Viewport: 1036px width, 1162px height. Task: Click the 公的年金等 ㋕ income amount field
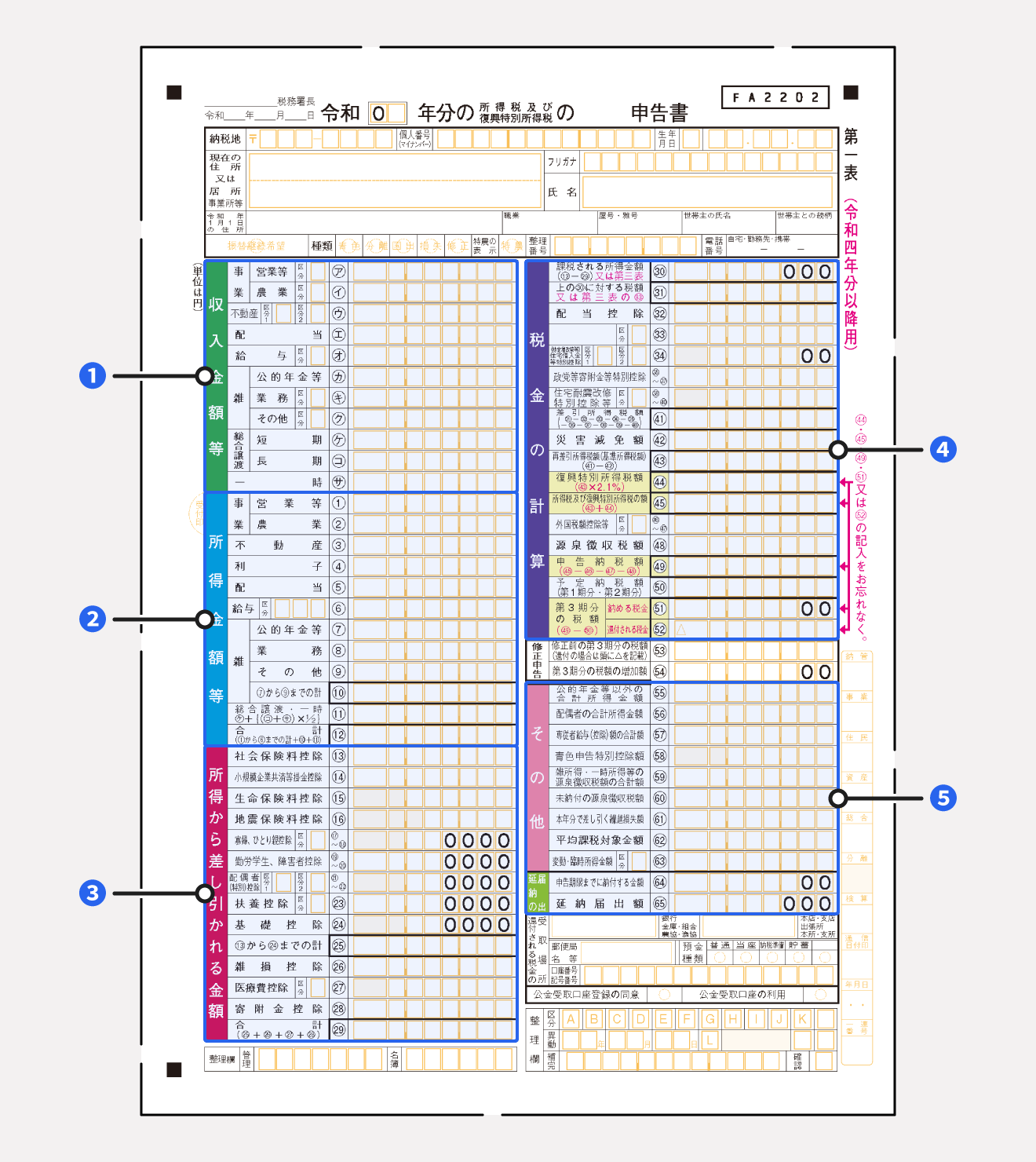434,377
